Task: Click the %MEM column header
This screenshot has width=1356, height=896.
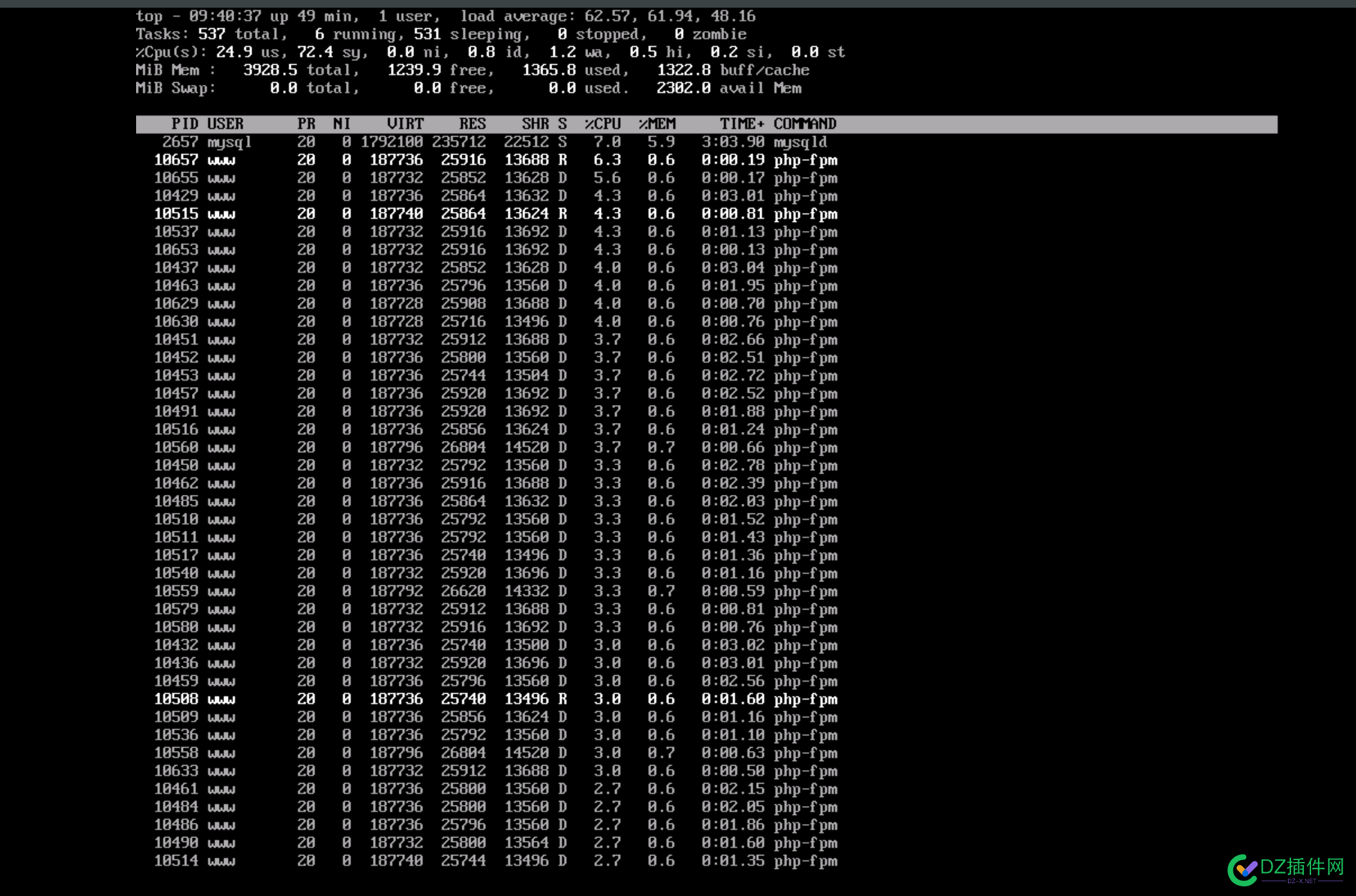Action: coord(657,124)
